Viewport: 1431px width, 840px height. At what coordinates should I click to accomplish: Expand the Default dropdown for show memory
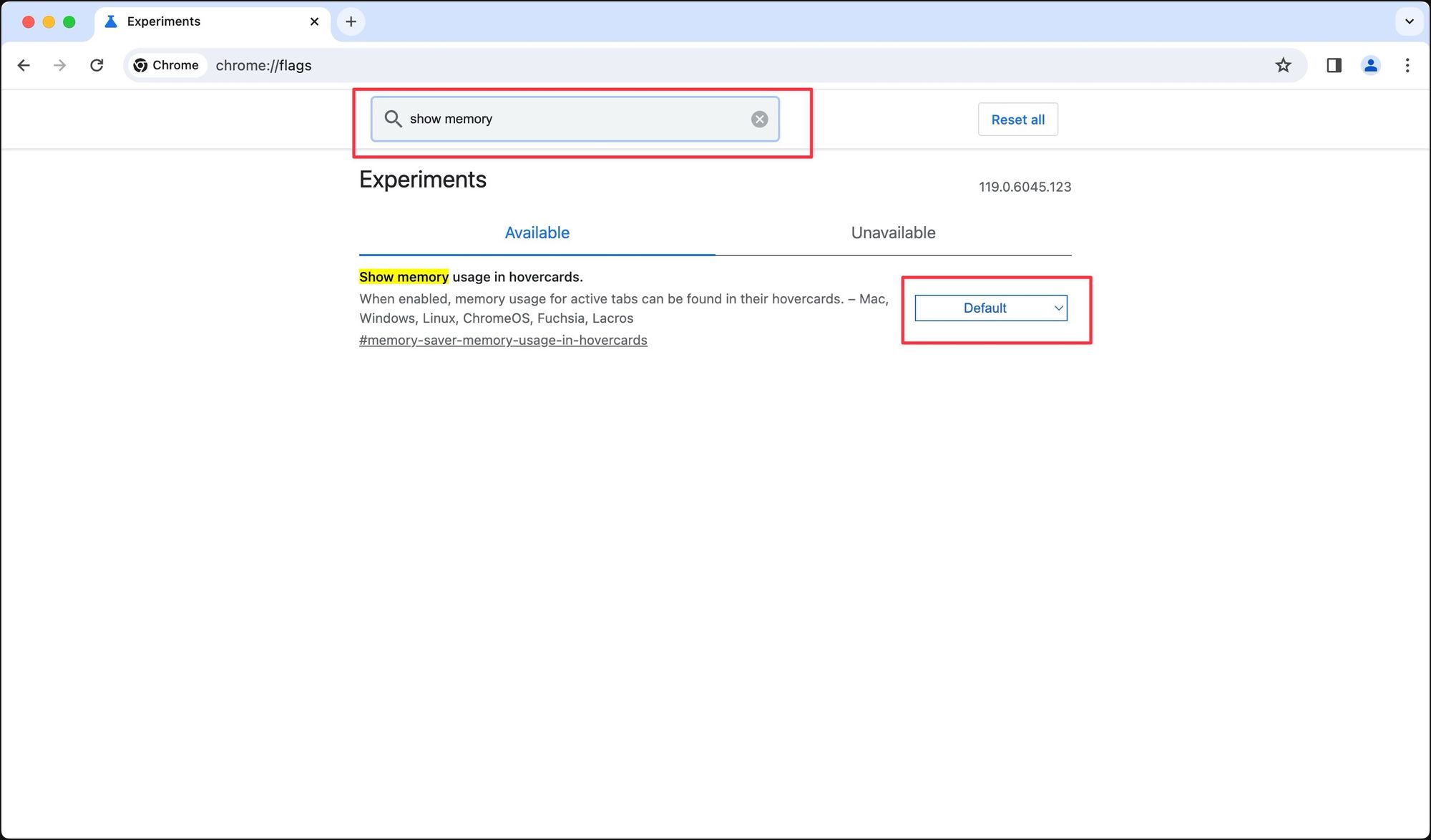(990, 308)
